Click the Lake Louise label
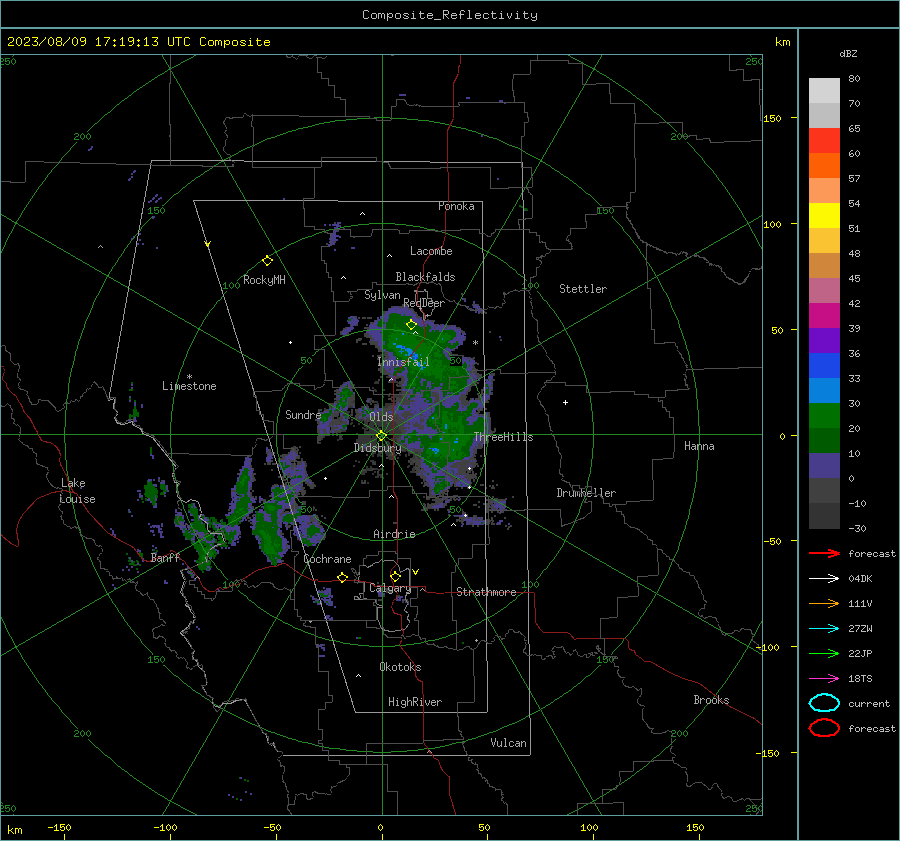The image size is (900, 841). (x=77, y=491)
